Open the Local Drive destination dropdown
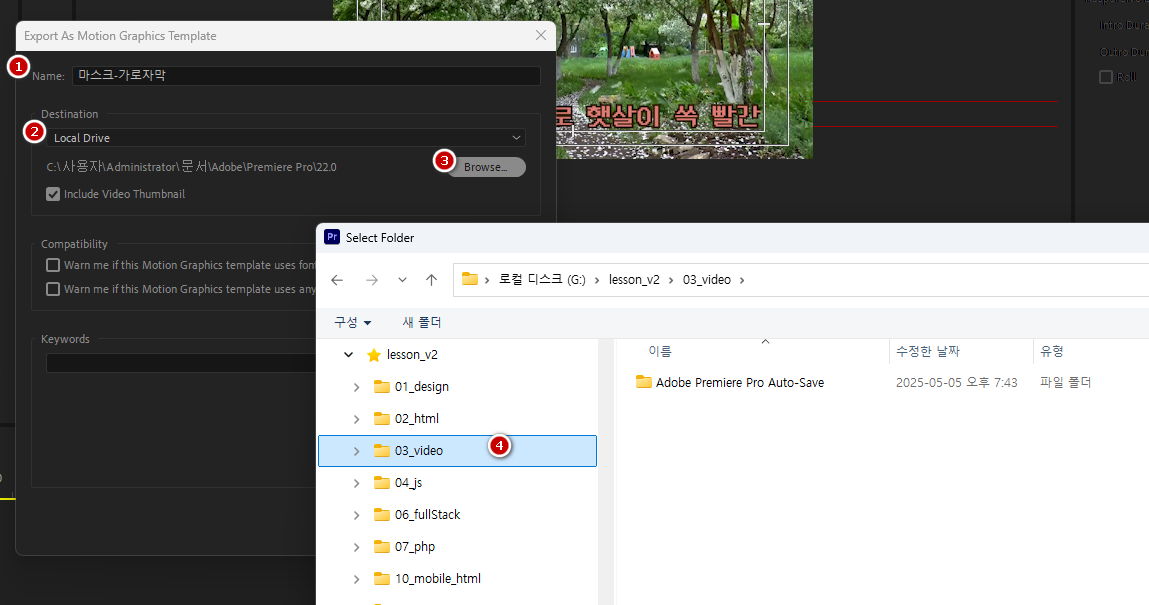 click(288, 138)
